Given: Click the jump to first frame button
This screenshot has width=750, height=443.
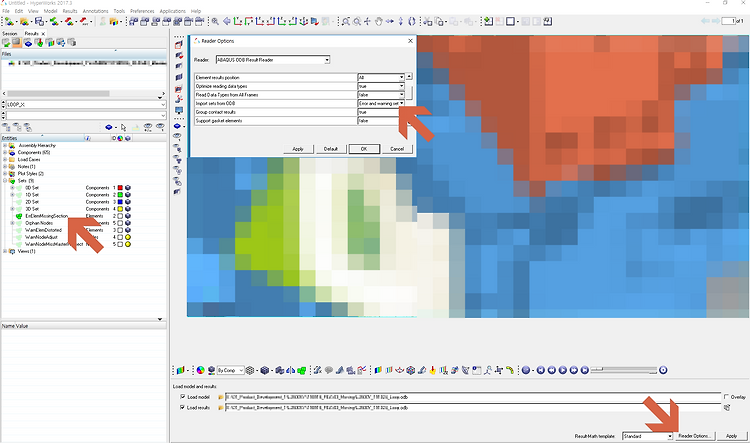Looking at the screenshot, I should pos(541,370).
